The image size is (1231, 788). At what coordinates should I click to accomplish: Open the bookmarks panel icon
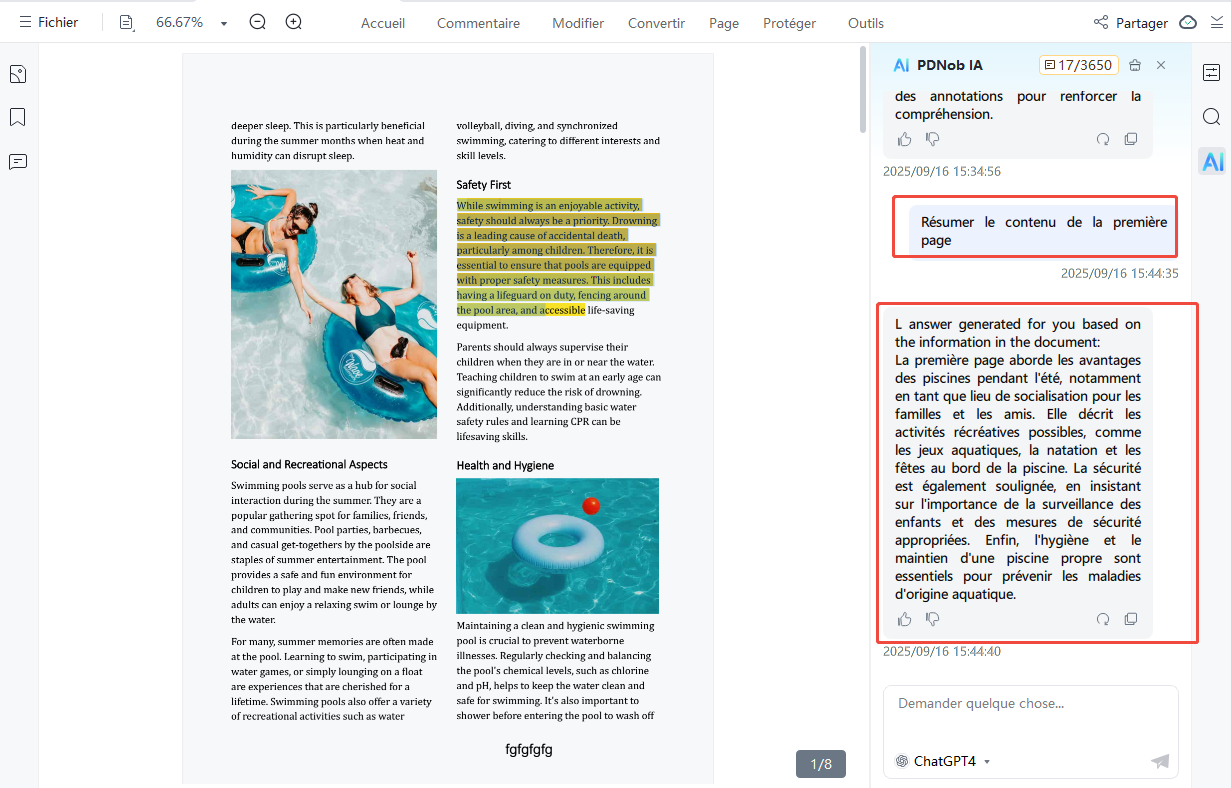click(17, 118)
